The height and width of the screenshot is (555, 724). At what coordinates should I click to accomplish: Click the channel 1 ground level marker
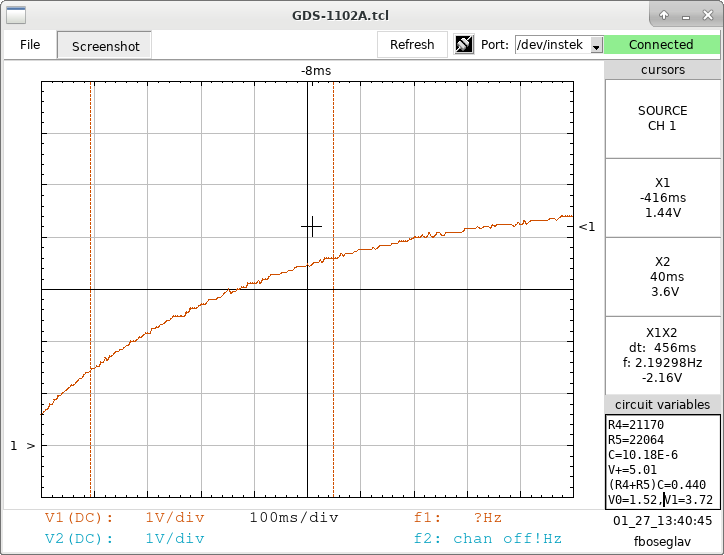(23, 445)
